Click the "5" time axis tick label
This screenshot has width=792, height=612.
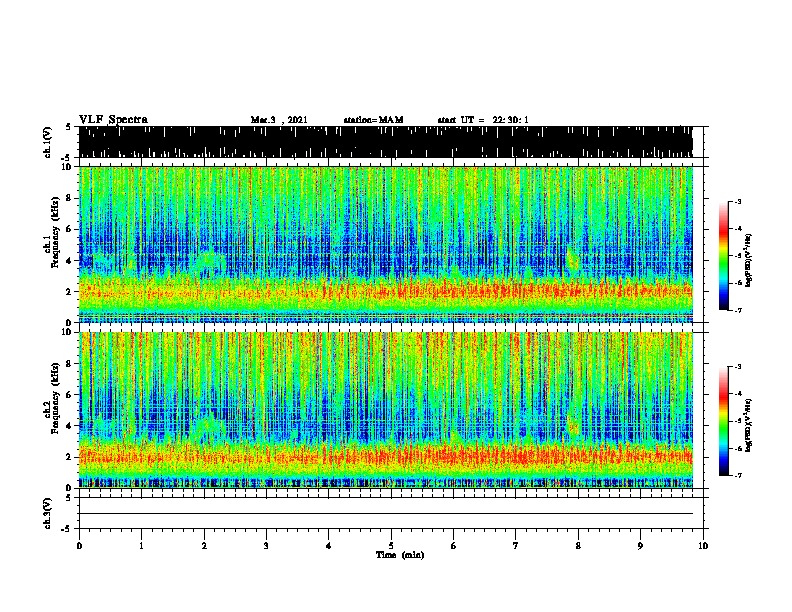[x=391, y=546]
